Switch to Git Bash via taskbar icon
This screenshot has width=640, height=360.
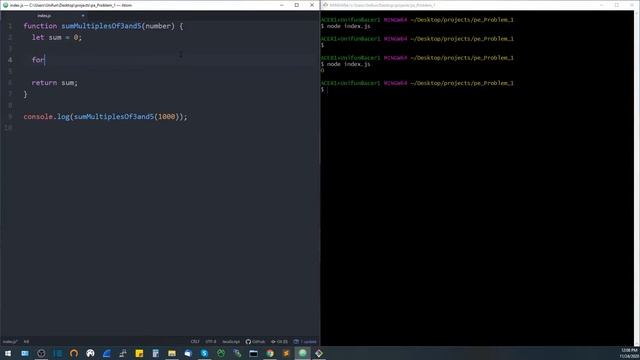319,353
